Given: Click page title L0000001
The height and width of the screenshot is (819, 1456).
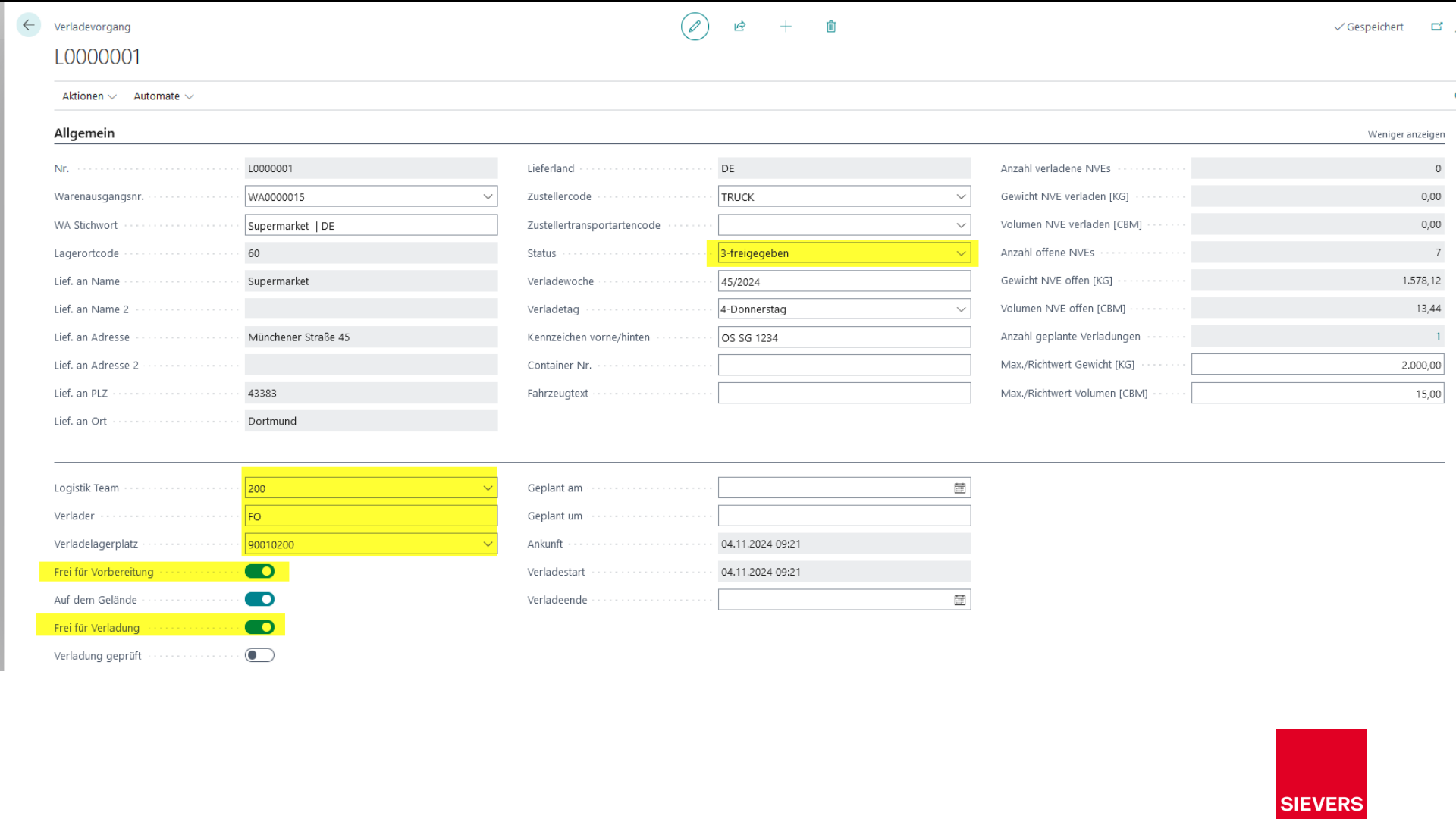Looking at the screenshot, I should click(x=97, y=57).
